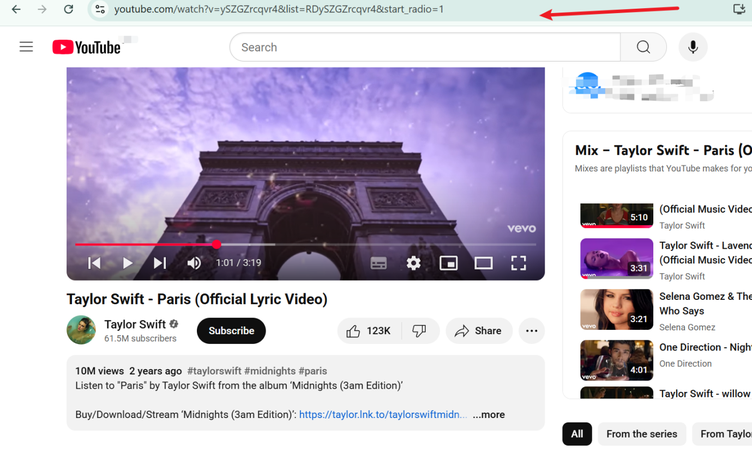The height and width of the screenshot is (449, 752).
Task: Skip to the next video
Action: pyautogui.click(x=160, y=263)
